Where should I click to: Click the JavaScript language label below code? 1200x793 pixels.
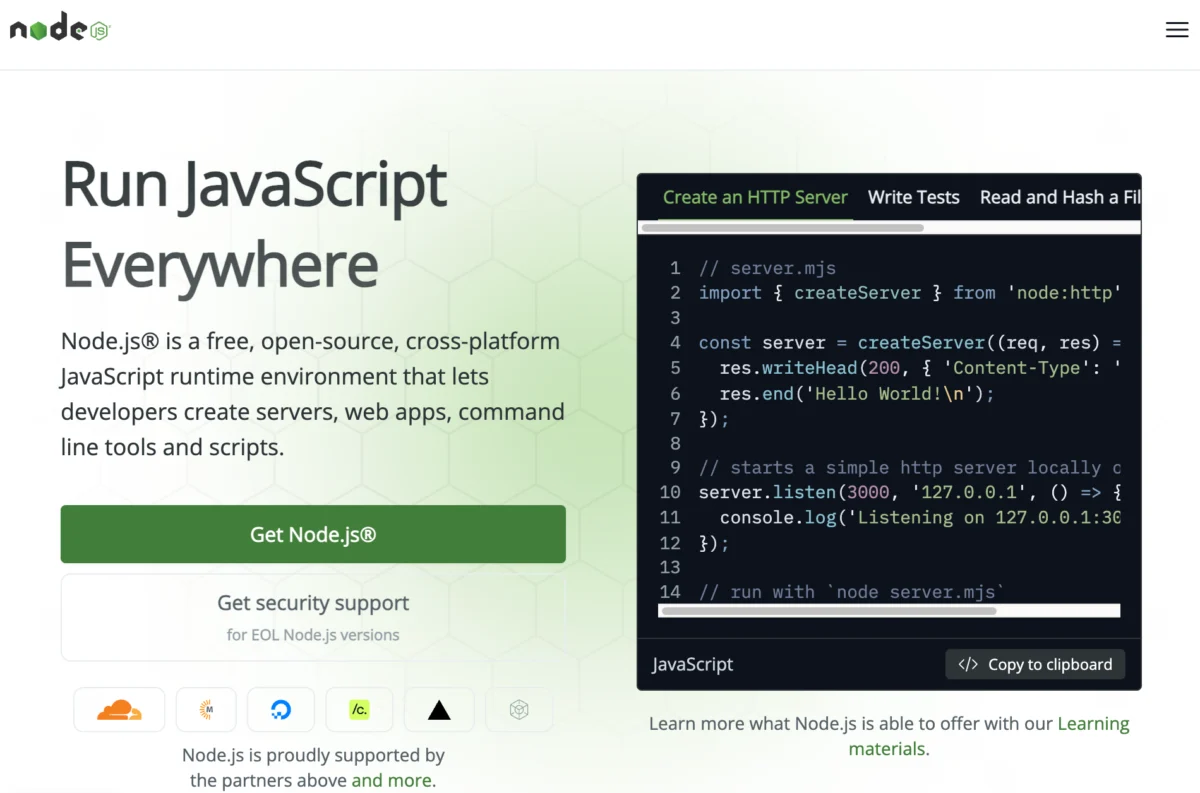693,664
